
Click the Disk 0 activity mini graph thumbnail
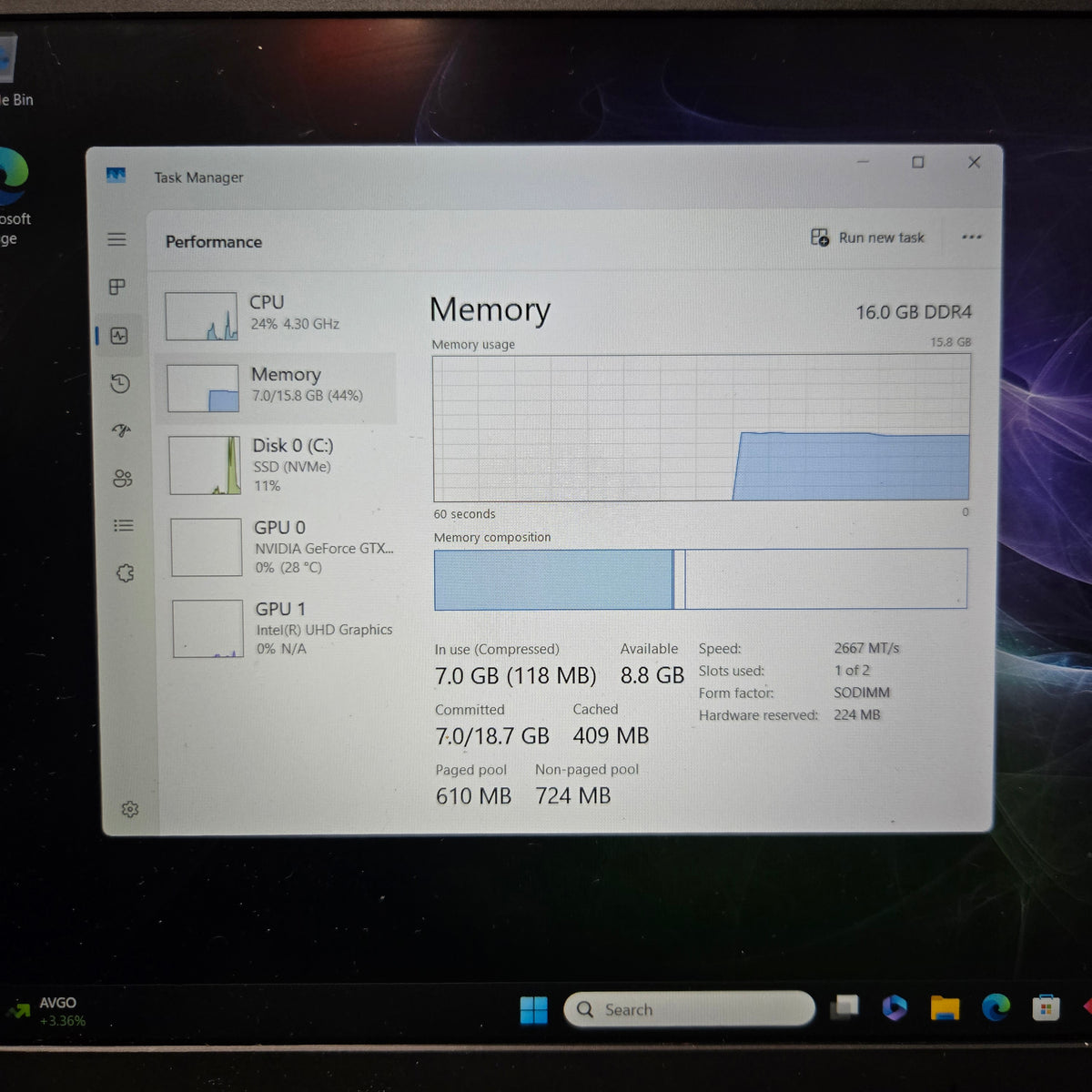point(205,465)
